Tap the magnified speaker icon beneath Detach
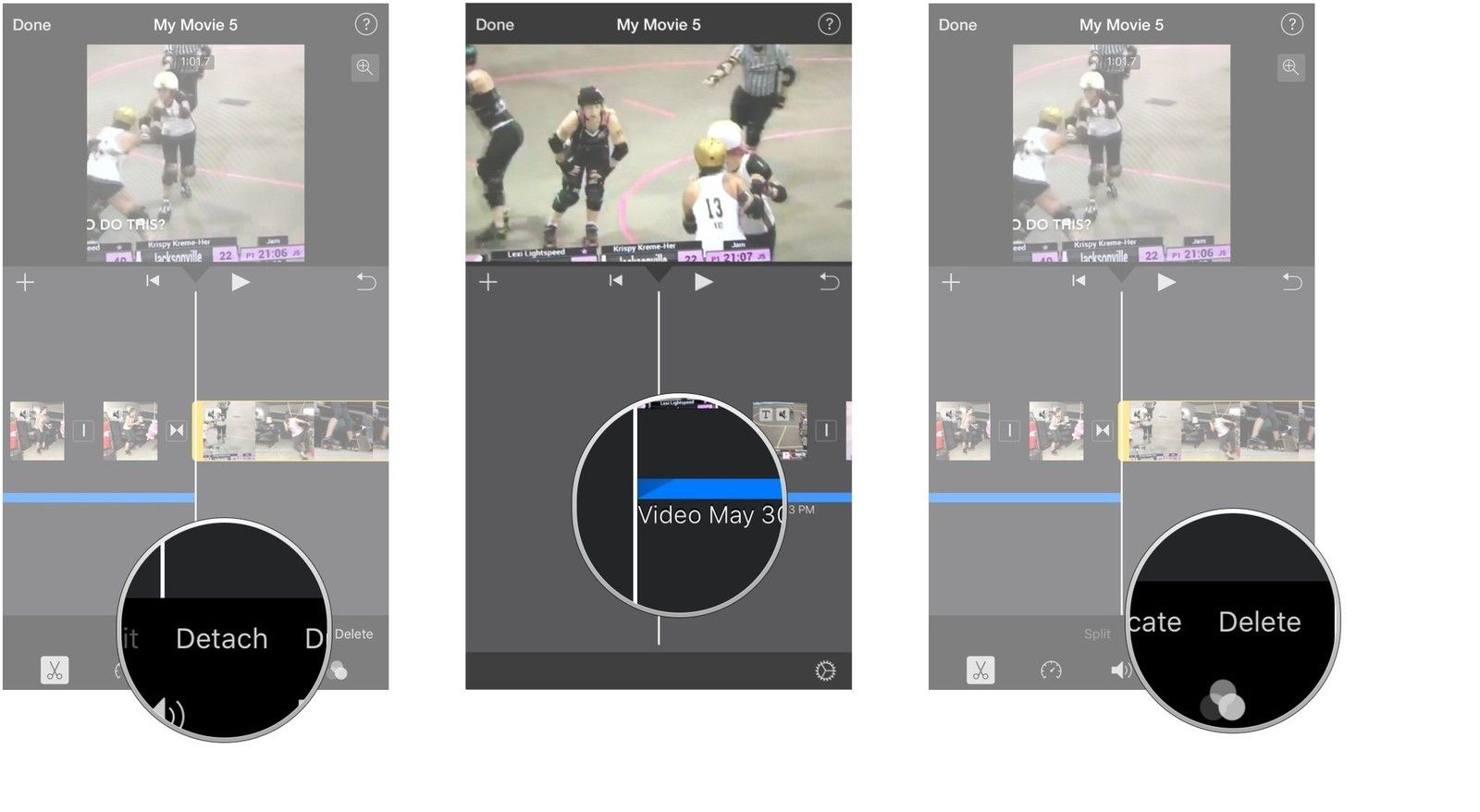 (170, 713)
